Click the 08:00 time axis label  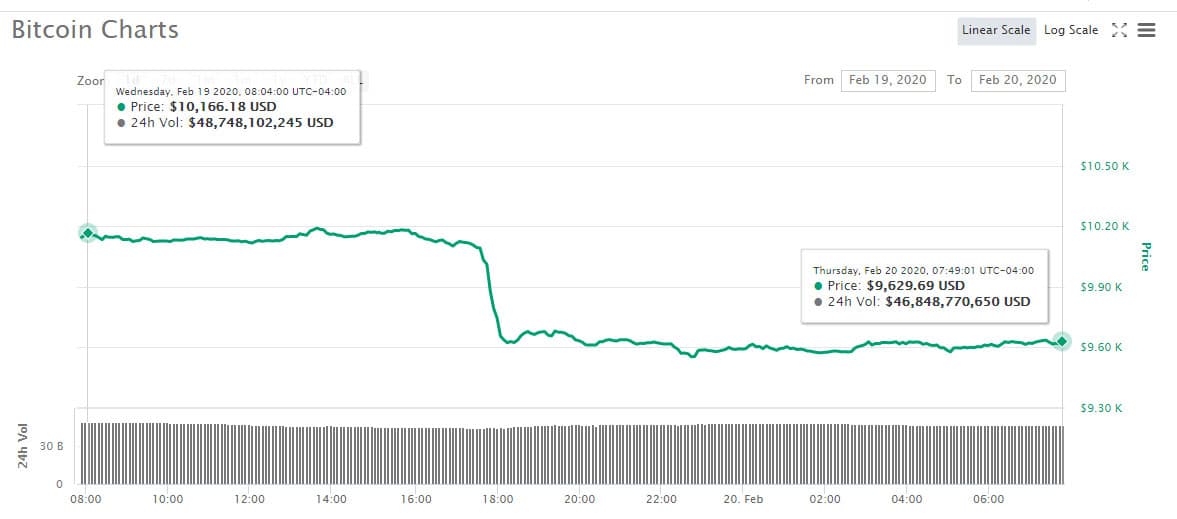click(86, 499)
